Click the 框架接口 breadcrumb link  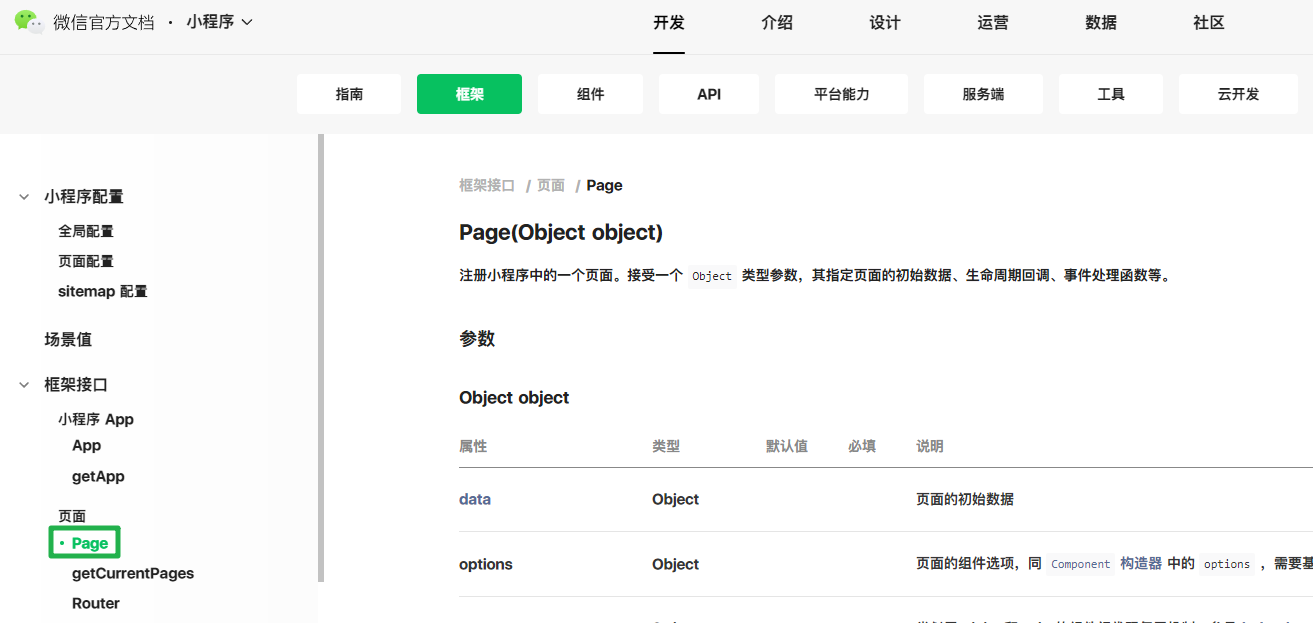click(x=487, y=185)
